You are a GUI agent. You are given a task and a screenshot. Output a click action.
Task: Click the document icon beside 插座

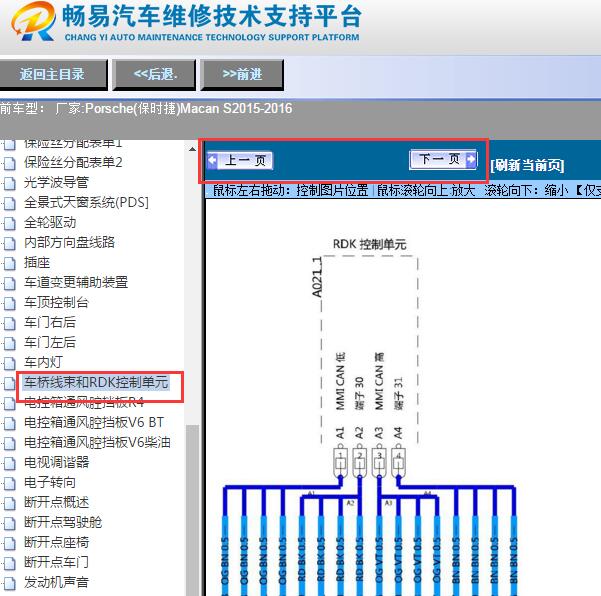(x=10, y=263)
